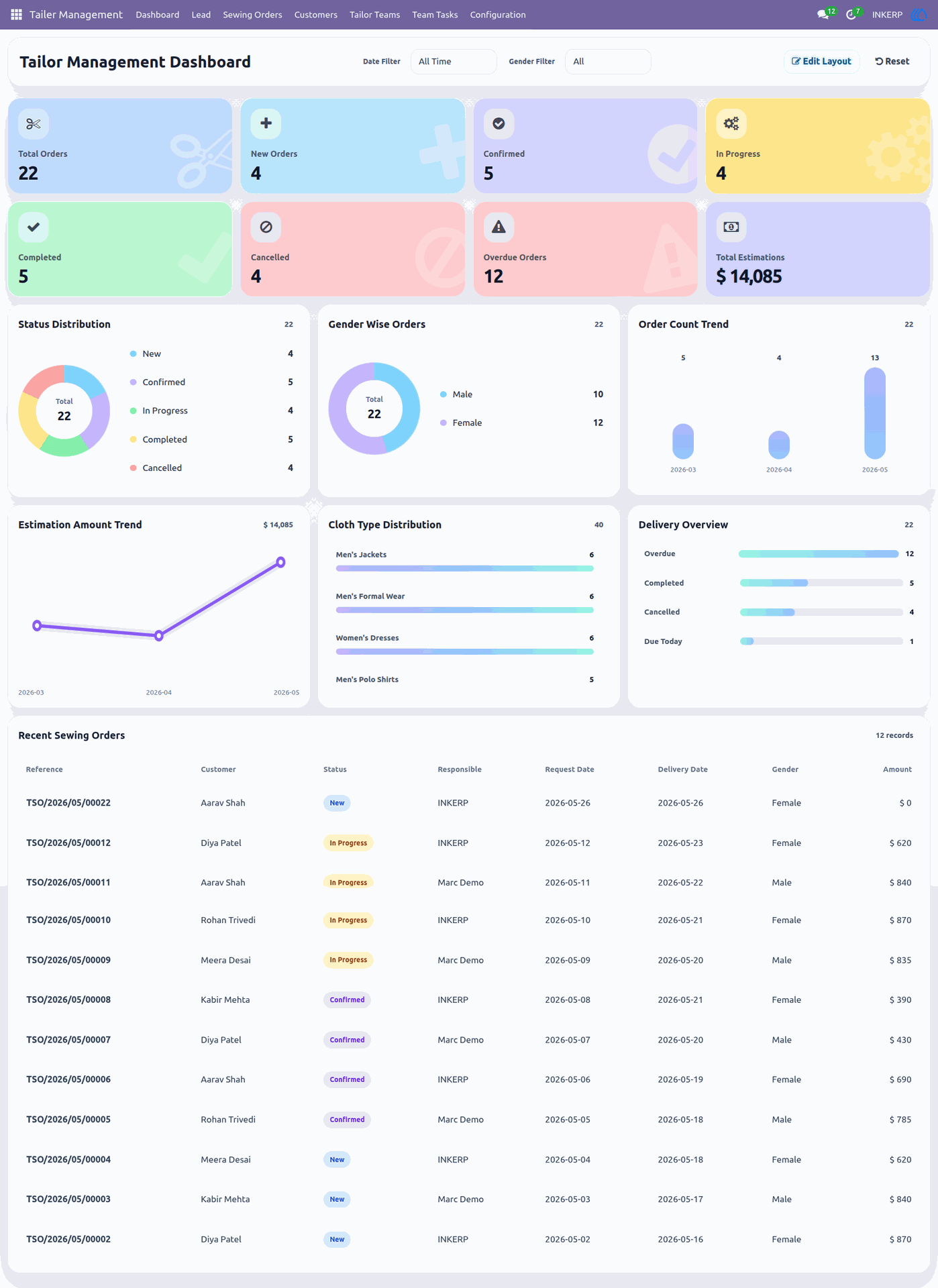Open the Sewing Orders menu
The width and height of the screenshot is (938, 1288).
click(252, 15)
